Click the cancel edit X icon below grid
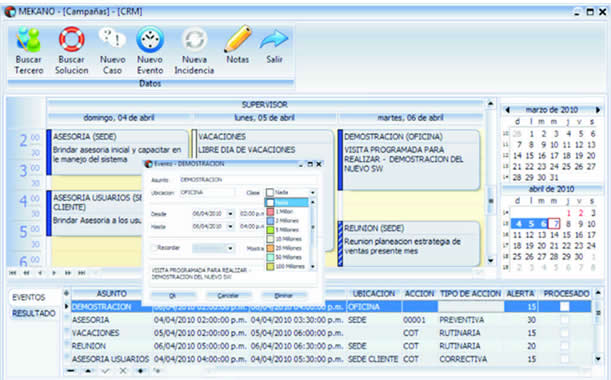This screenshot has height=380, width=611. click(123, 371)
